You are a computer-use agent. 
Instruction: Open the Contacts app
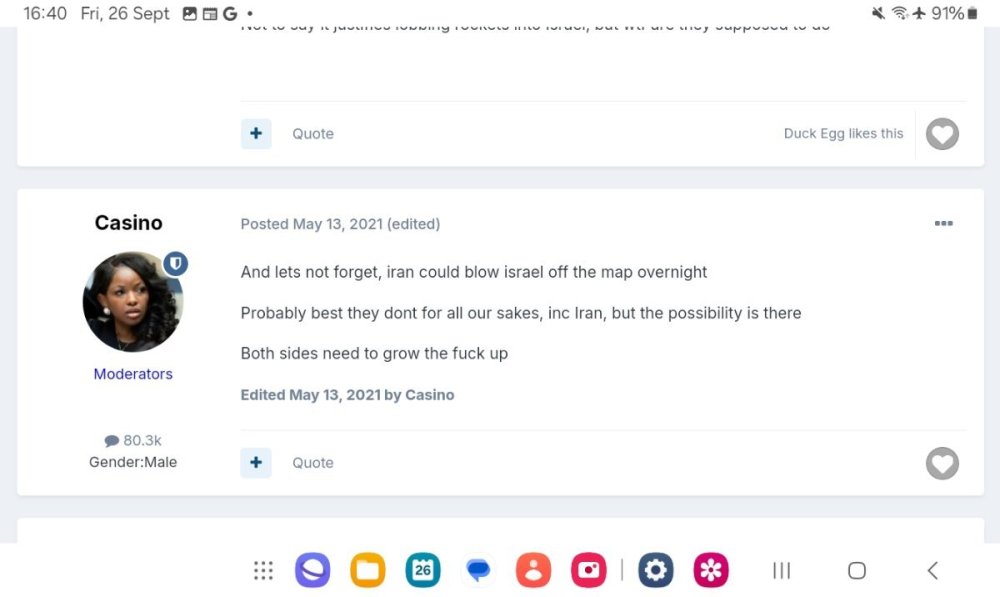(x=533, y=570)
